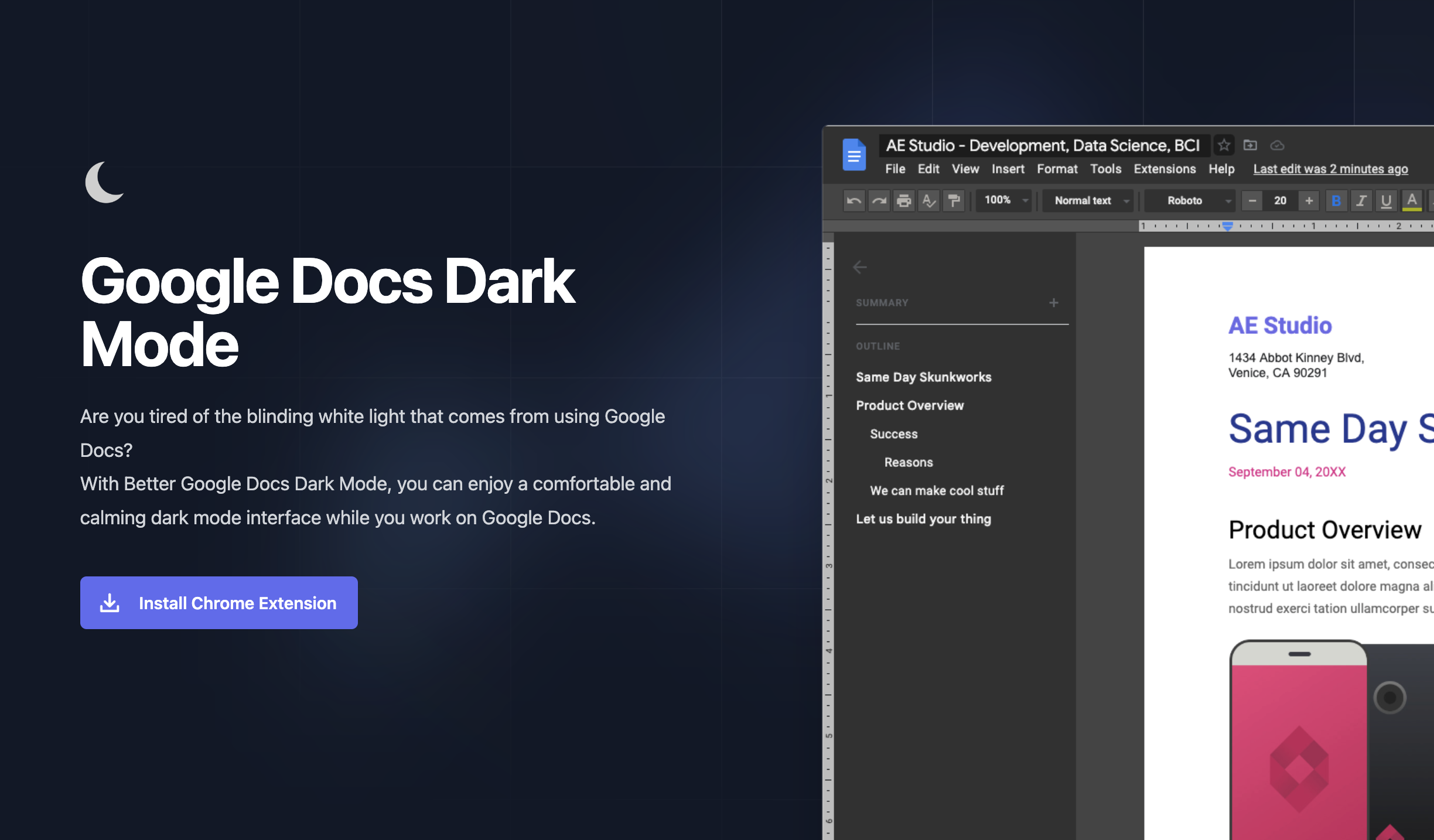Check document status via the cloud icon
1434x840 pixels.
[x=1277, y=145]
